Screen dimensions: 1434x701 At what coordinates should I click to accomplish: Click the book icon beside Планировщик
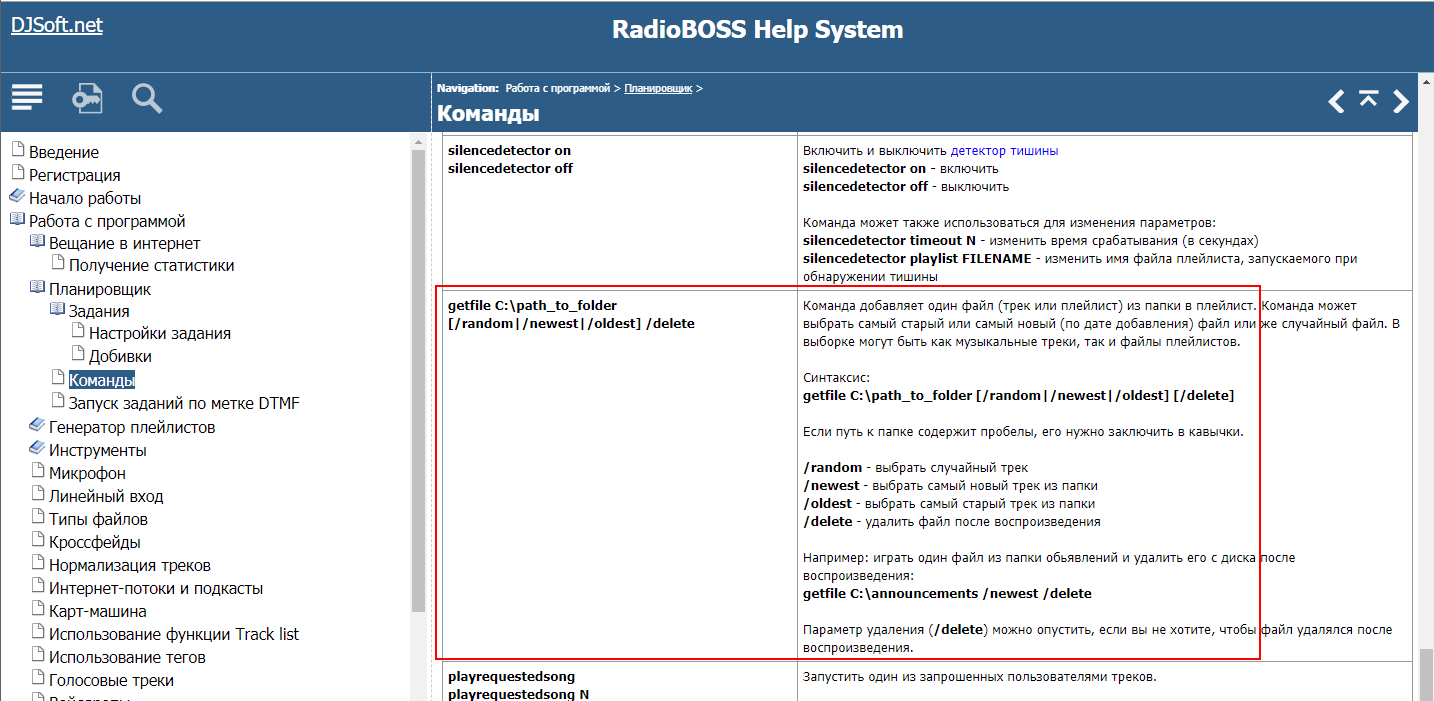click(x=38, y=288)
